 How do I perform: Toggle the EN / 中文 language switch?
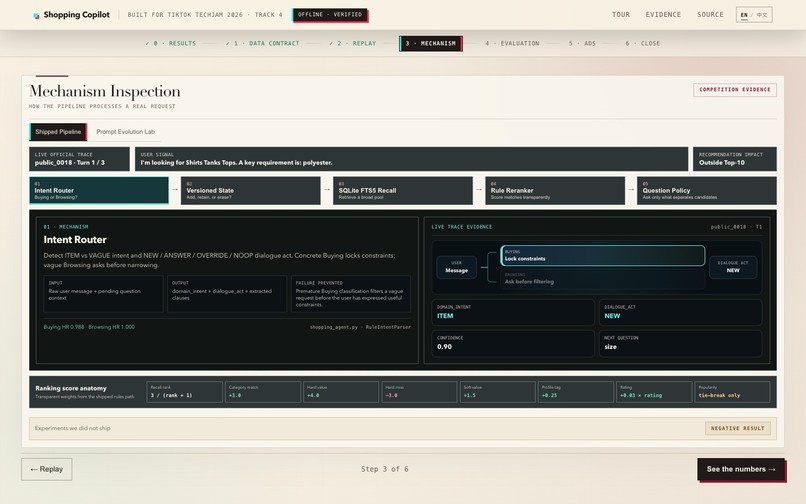pos(754,15)
